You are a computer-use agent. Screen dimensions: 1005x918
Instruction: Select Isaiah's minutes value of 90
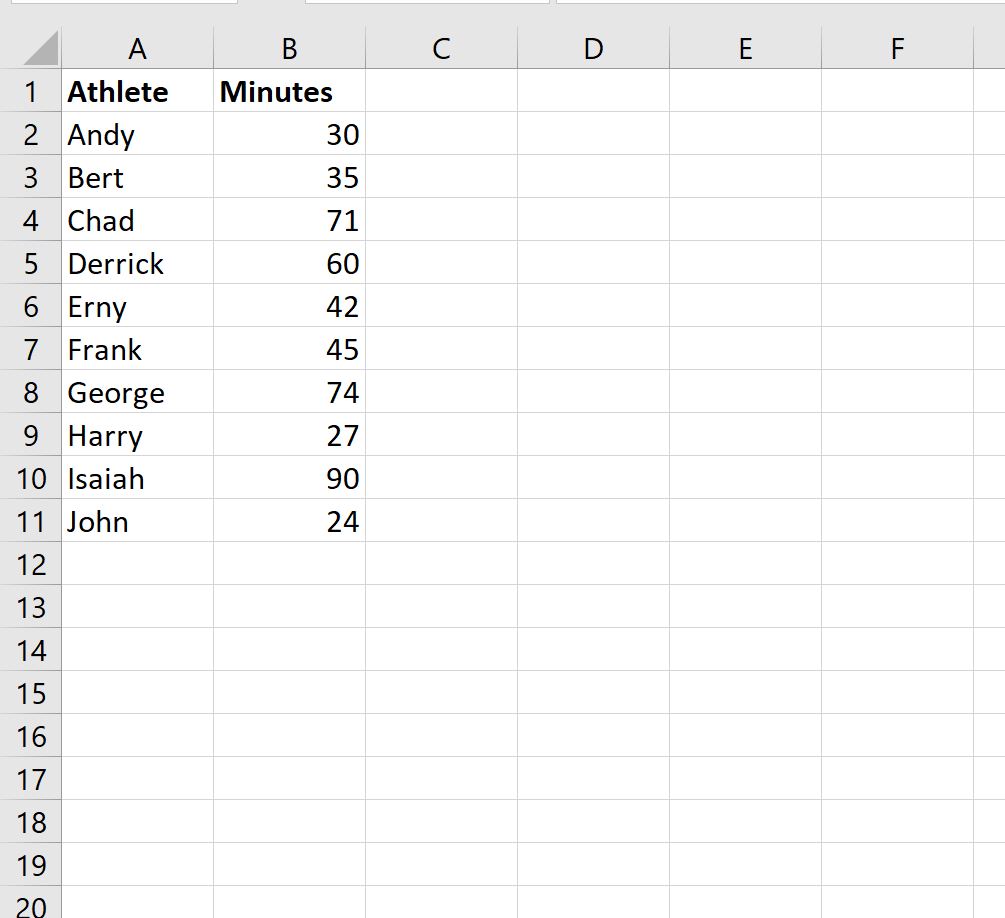pyautogui.click(x=289, y=478)
